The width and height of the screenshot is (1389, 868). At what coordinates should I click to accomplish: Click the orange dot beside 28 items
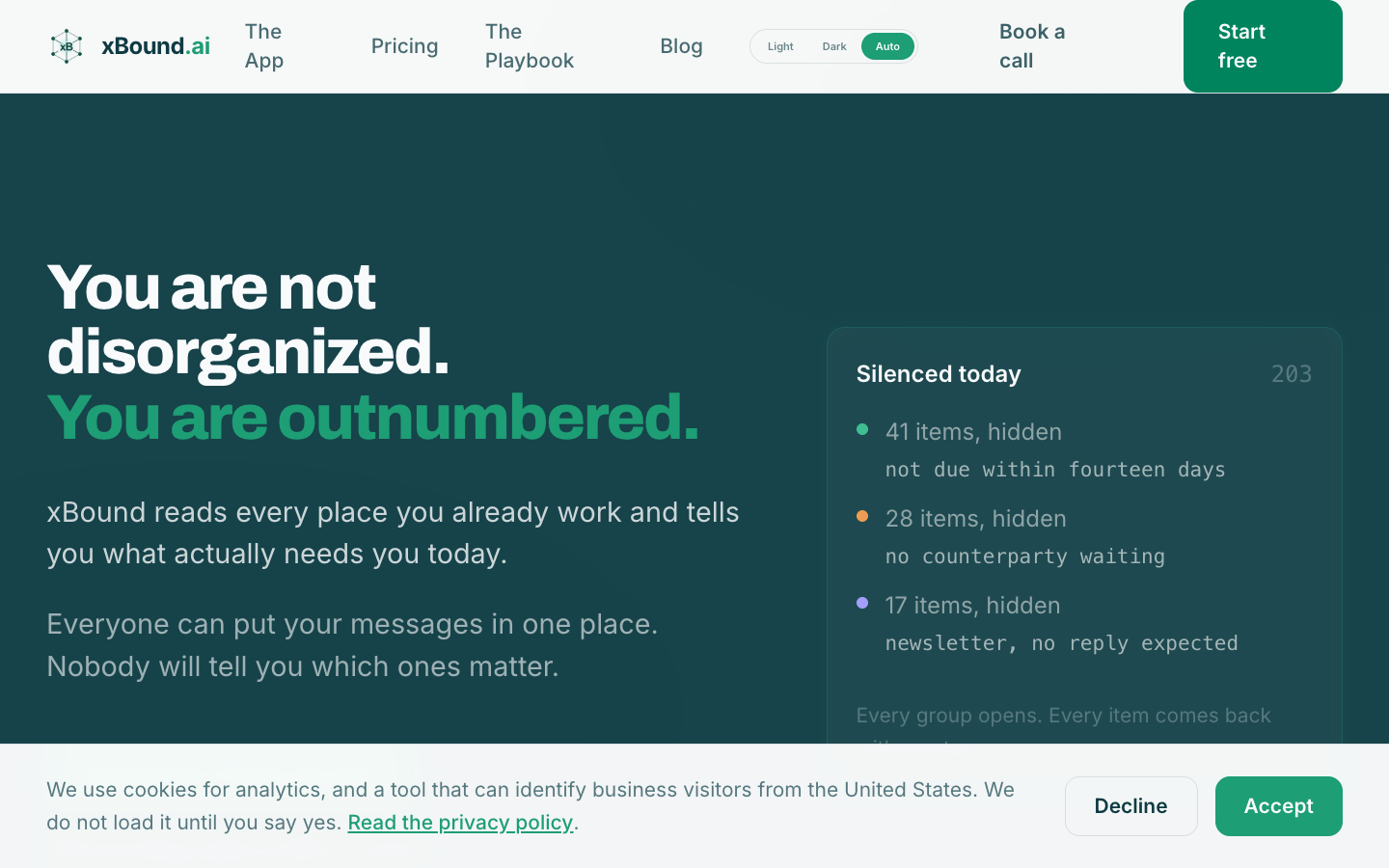862,516
